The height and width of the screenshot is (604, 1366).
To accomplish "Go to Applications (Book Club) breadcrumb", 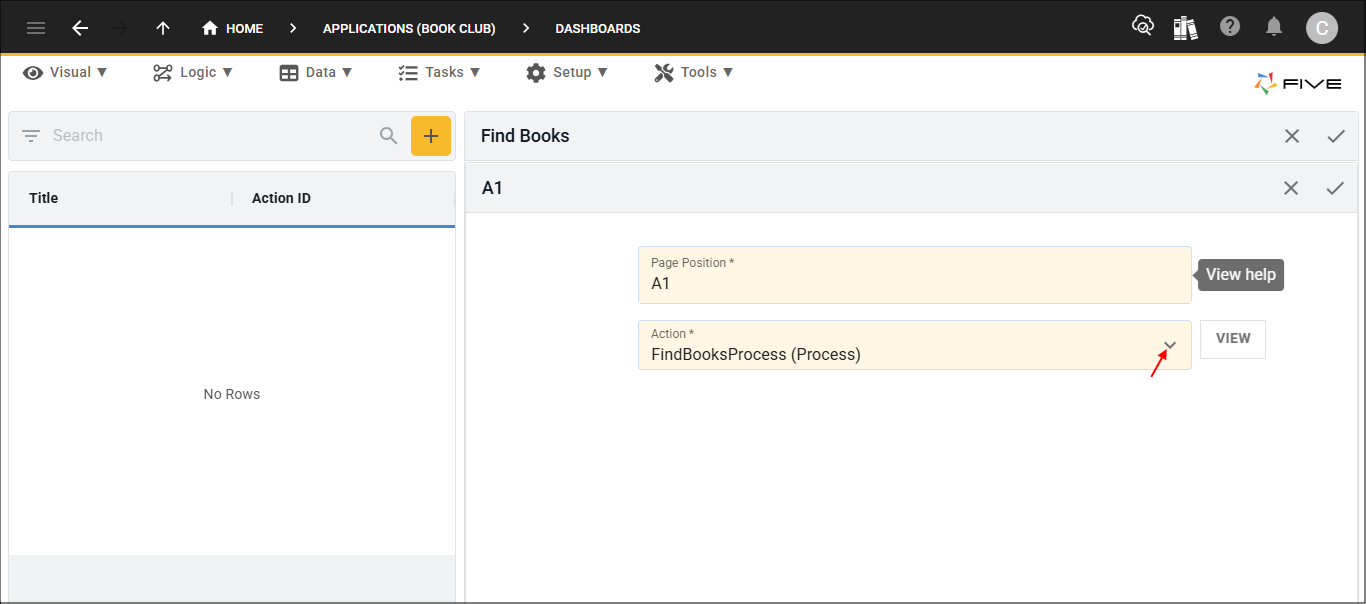I will tap(409, 28).
